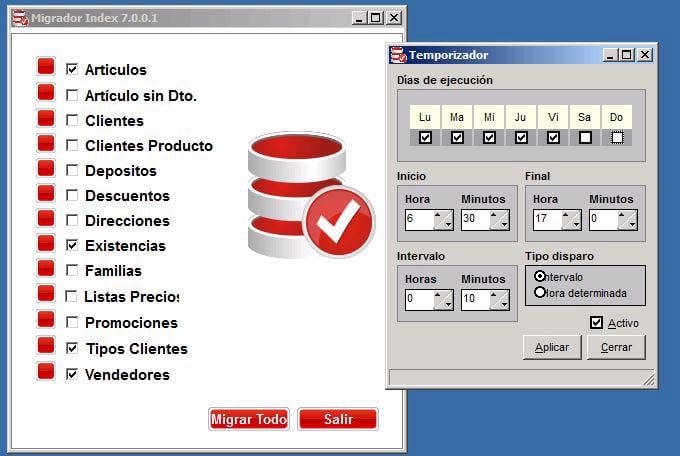The image size is (680, 456).
Task: Click the large database checkmark logo
Action: pos(309,197)
